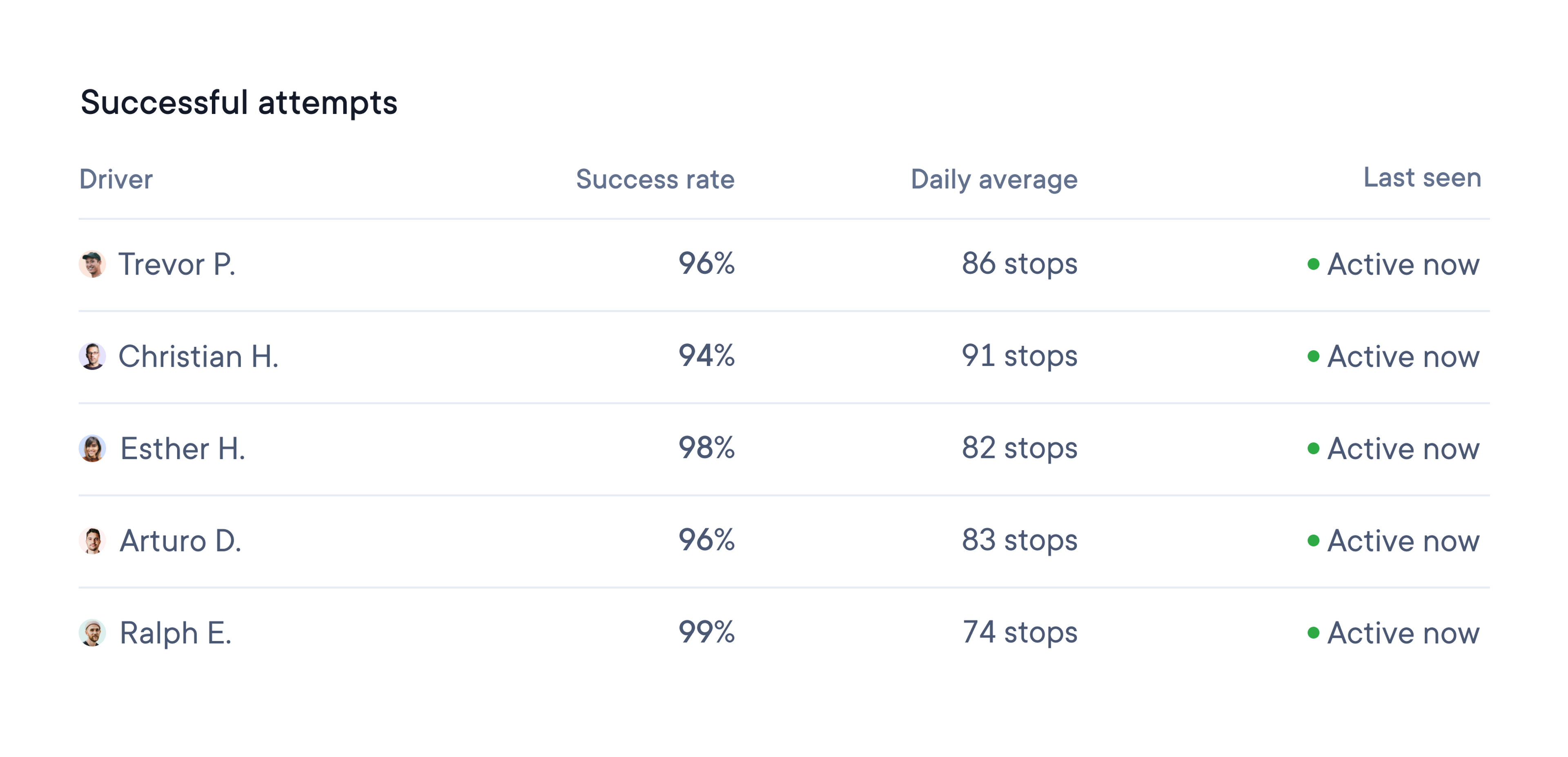The height and width of the screenshot is (757, 1568).
Task: Open Esther H.'s driver details
Action: pyautogui.click(x=183, y=449)
